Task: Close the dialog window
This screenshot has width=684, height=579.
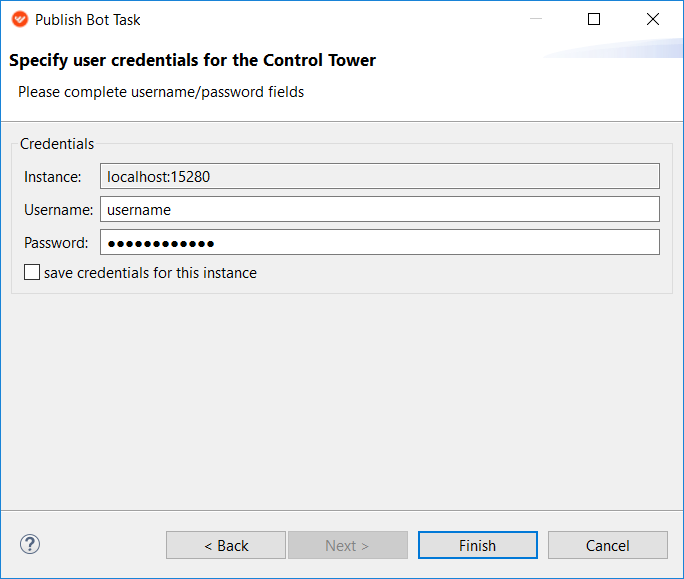Action: [x=653, y=19]
